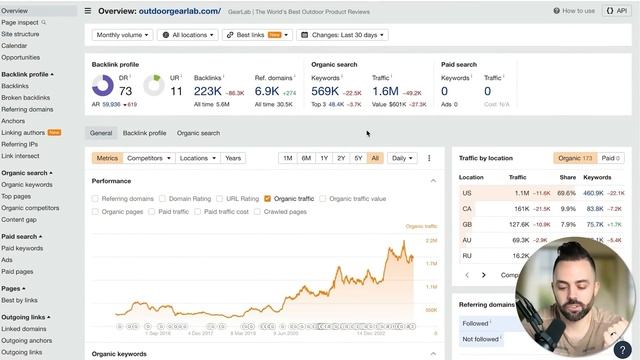This screenshot has height=360, width=640.
Task: Click the Not followed bar in Referring domains
Action: pos(481,339)
